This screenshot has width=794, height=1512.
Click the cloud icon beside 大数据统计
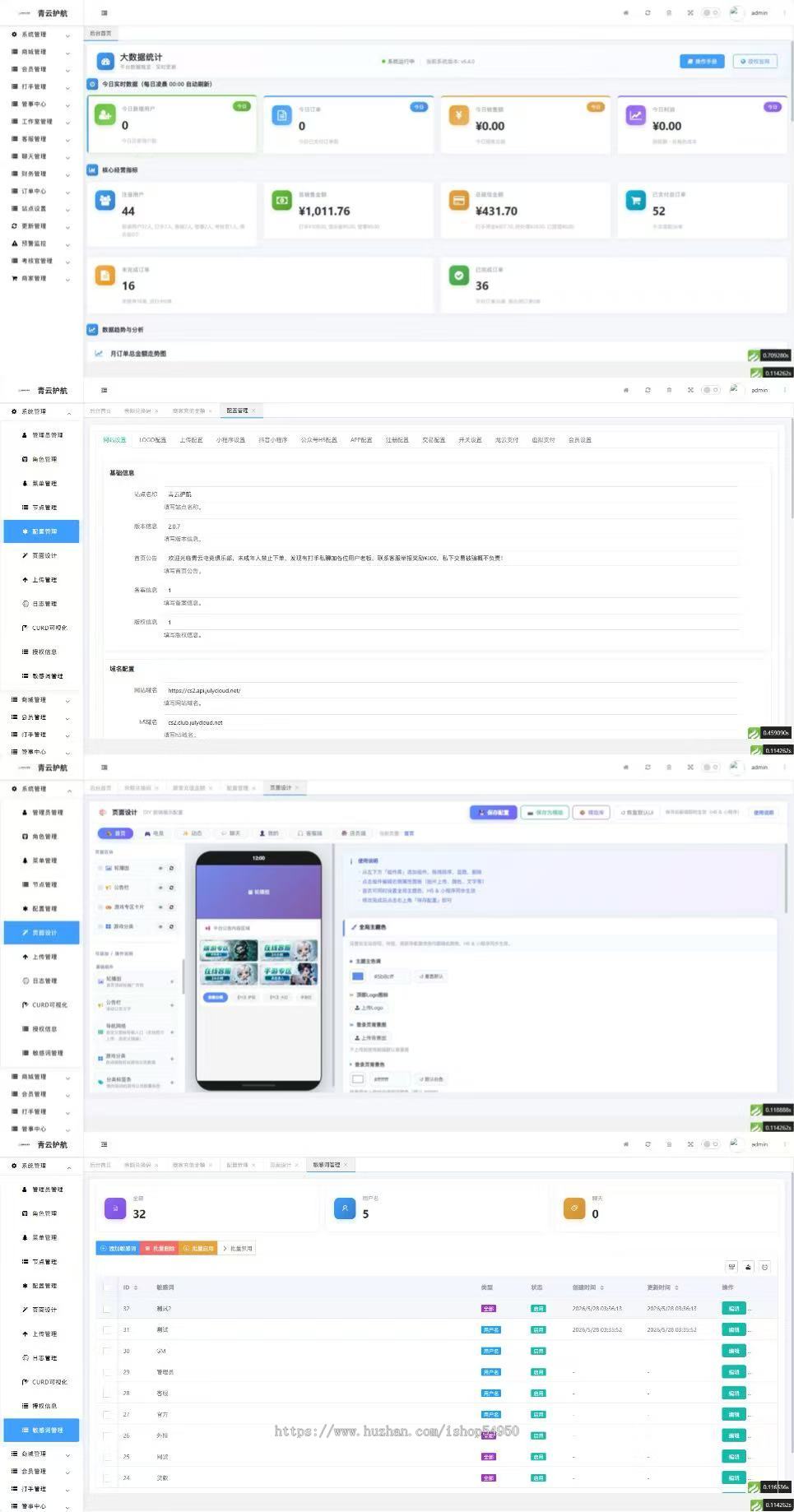click(105, 61)
